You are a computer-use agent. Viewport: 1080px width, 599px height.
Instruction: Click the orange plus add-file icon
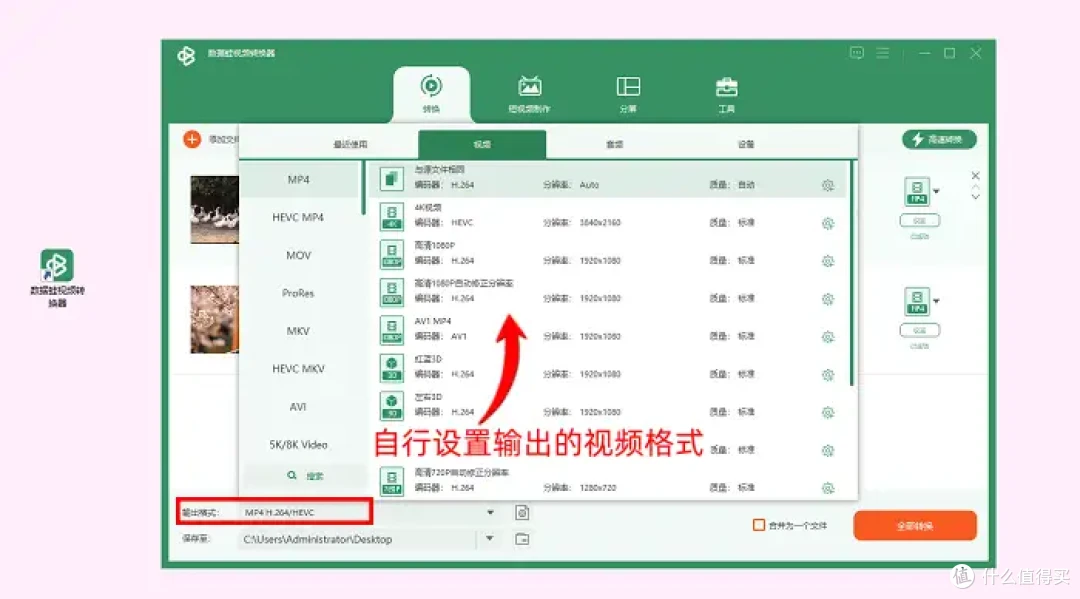tap(191, 139)
